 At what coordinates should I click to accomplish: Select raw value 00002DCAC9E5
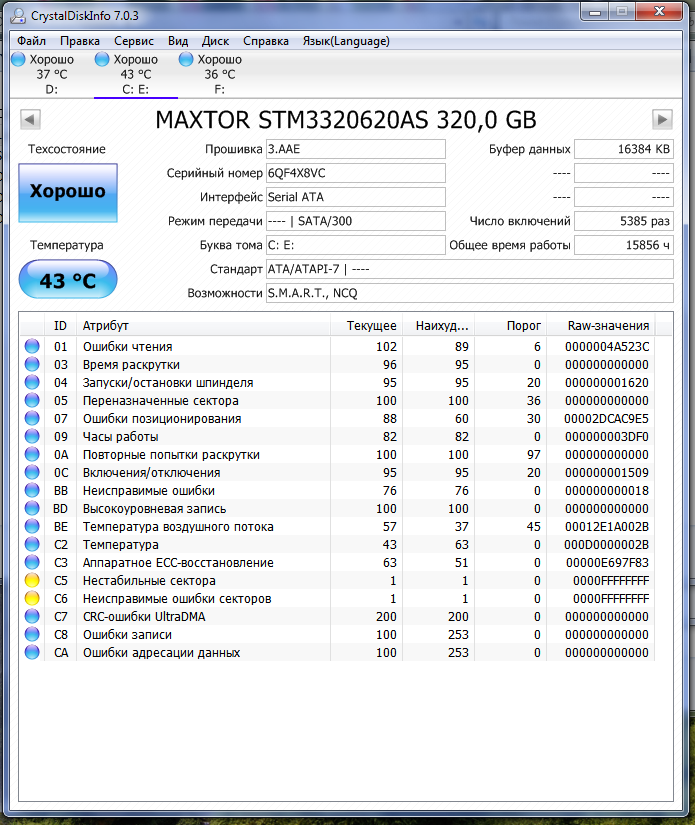606,419
